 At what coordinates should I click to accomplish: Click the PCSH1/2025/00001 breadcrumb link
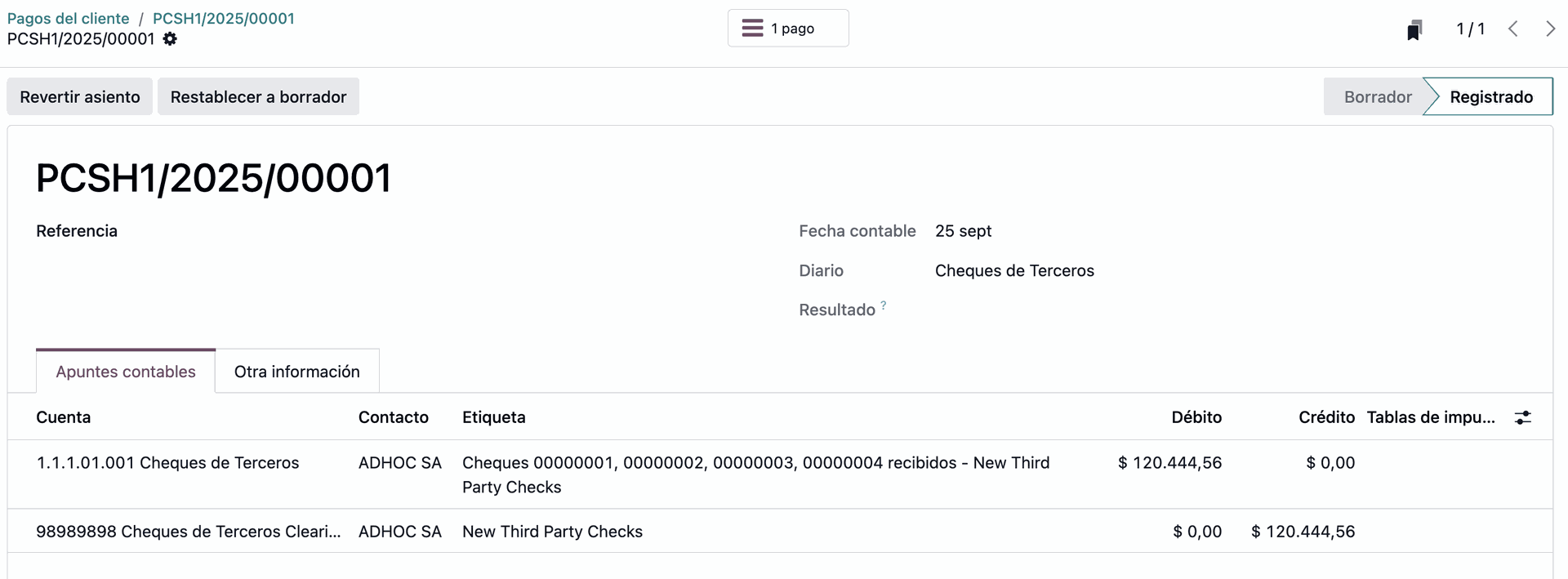pos(223,18)
